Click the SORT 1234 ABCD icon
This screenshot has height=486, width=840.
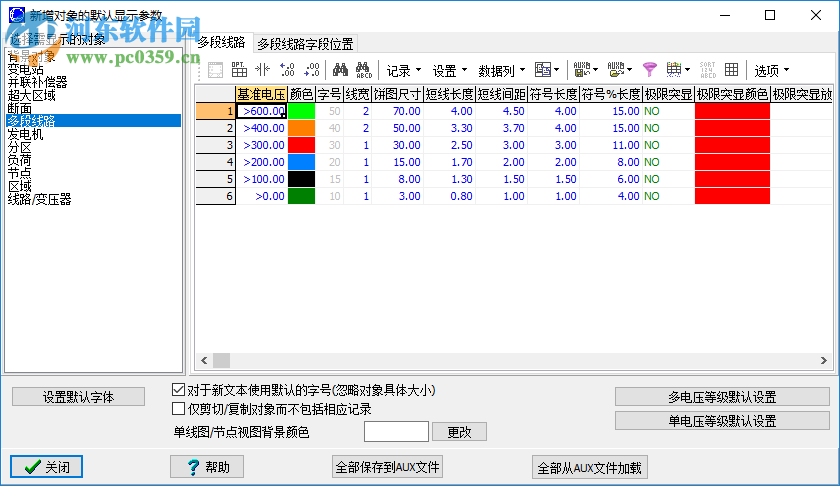pyautogui.click(x=707, y=70)
